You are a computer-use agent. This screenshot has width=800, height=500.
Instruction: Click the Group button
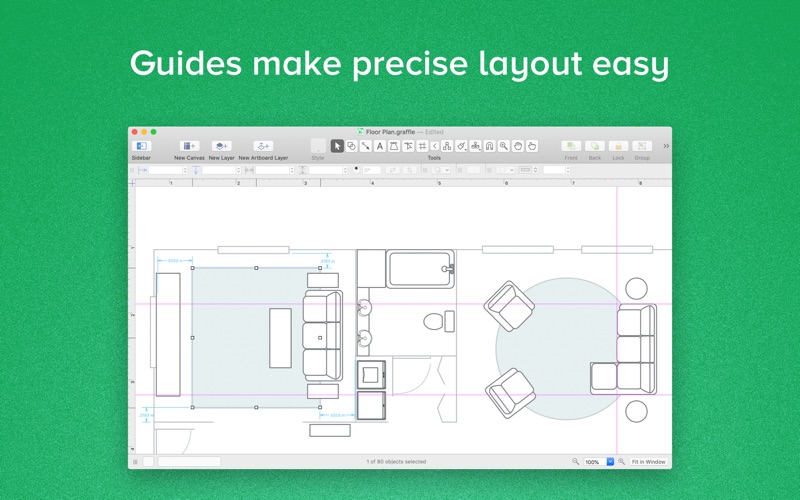tap(642, 146)
